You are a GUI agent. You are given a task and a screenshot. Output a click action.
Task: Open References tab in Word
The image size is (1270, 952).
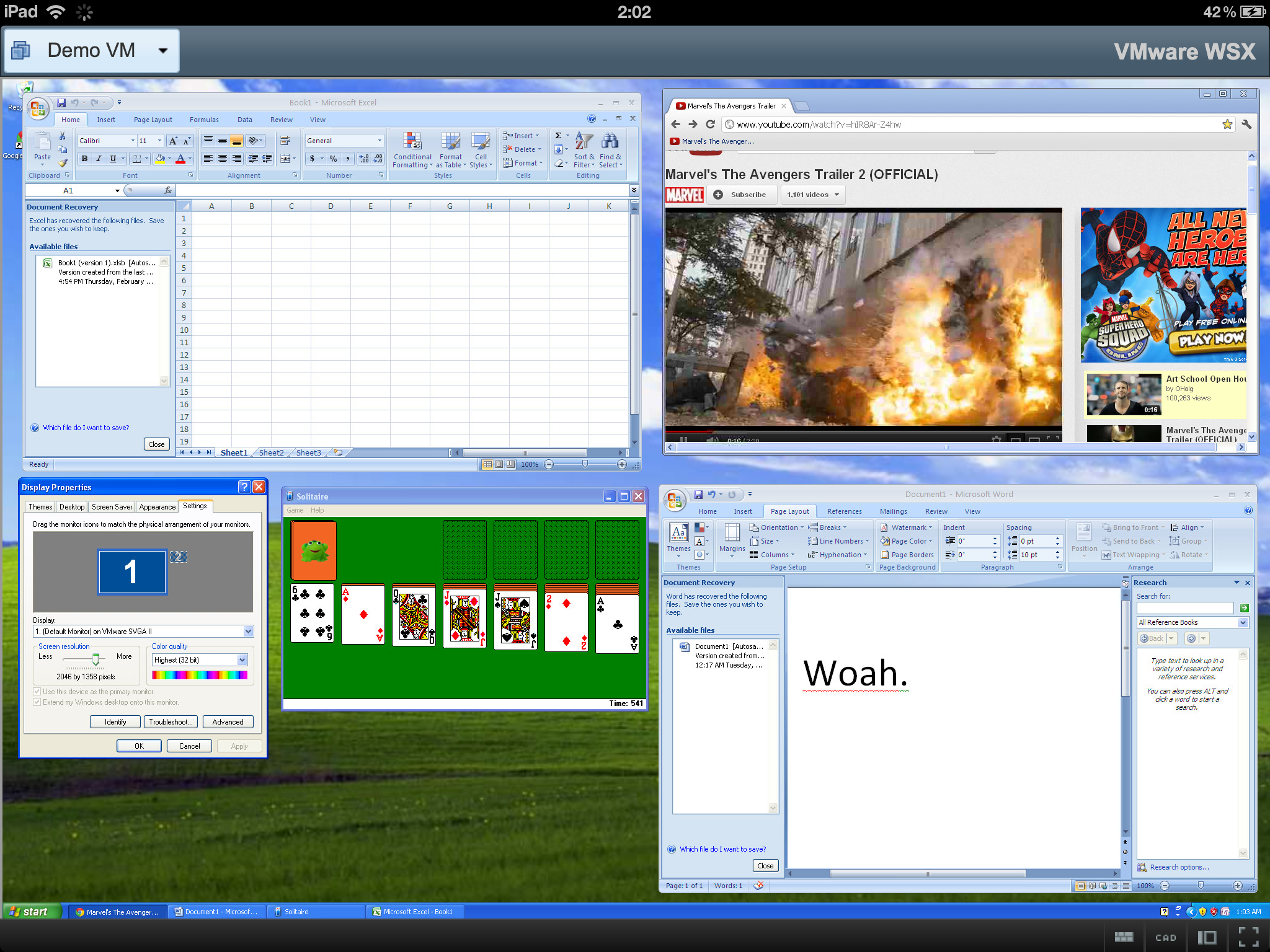click(x=844, y=511)
